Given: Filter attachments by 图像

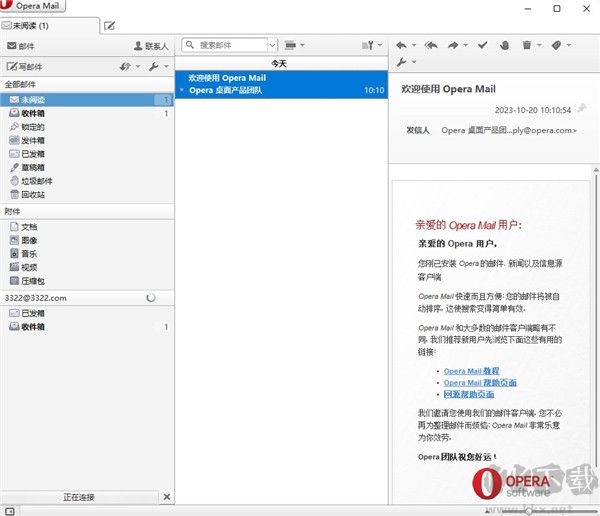Looking at the screenshot, I should [87, 240].
